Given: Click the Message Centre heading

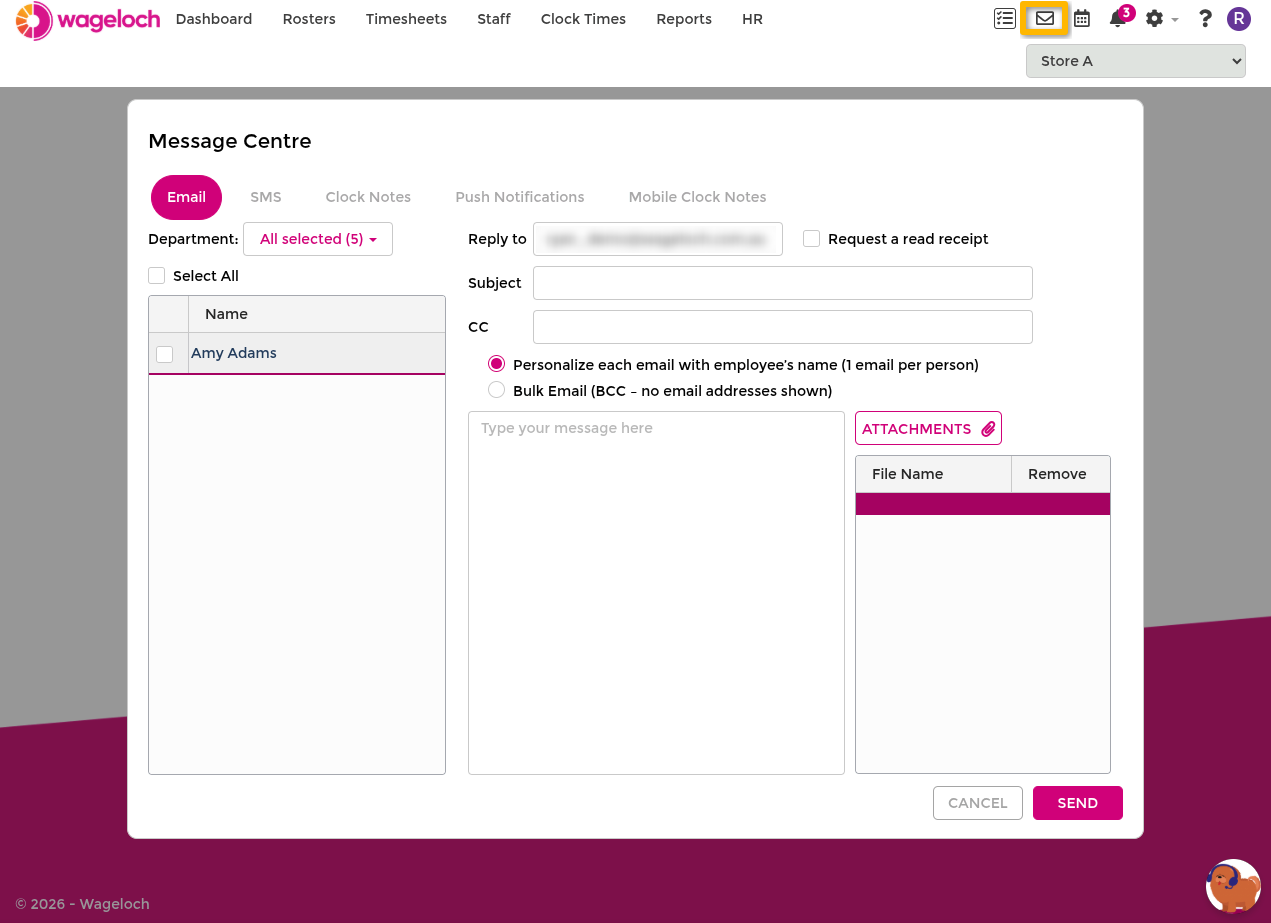Looking at the screenshot, I should pyautogui.click(x=230, y=141).
